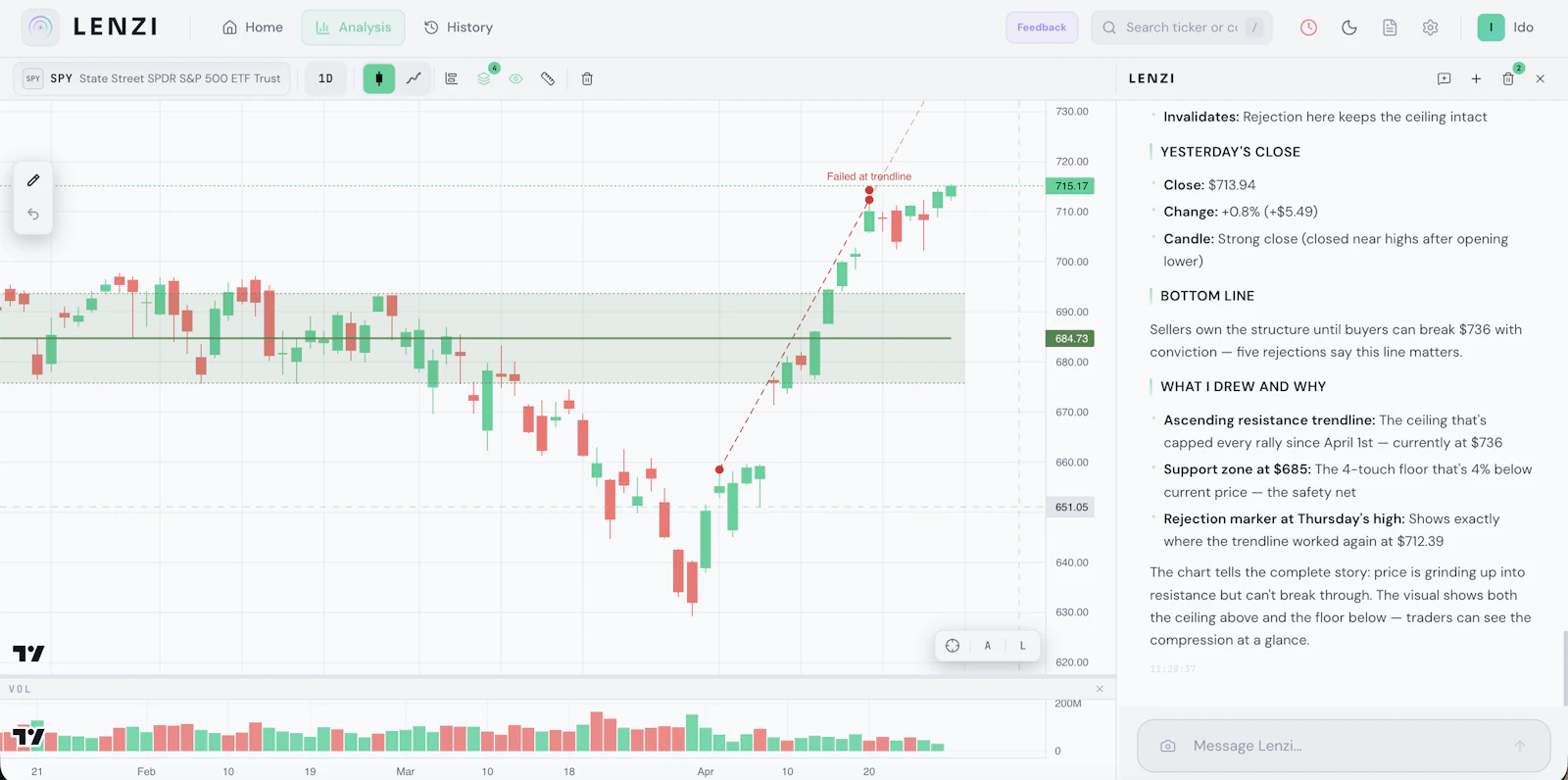The height and width of the screenshot is (780, 1568).
Task: Click the "Failed at trendline" annotation label
Action: tap(869, 176)
